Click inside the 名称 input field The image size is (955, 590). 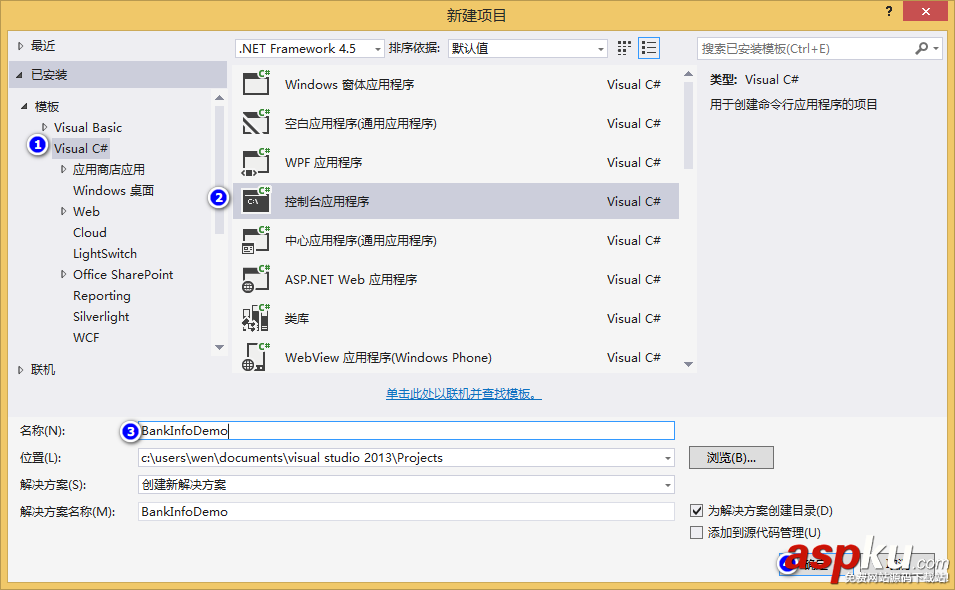(400, 430)
